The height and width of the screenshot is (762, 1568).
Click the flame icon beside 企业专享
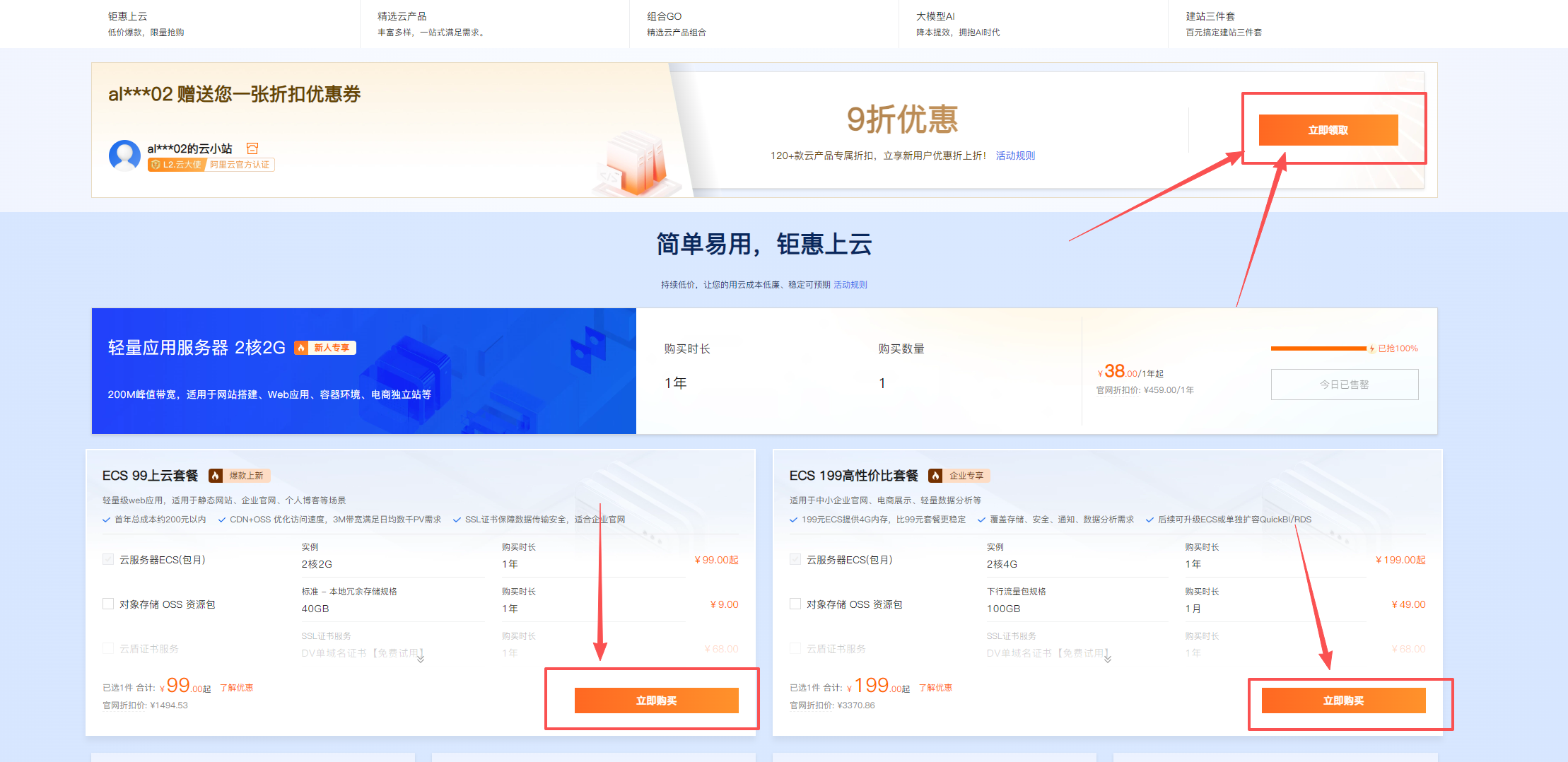[935, 476]
